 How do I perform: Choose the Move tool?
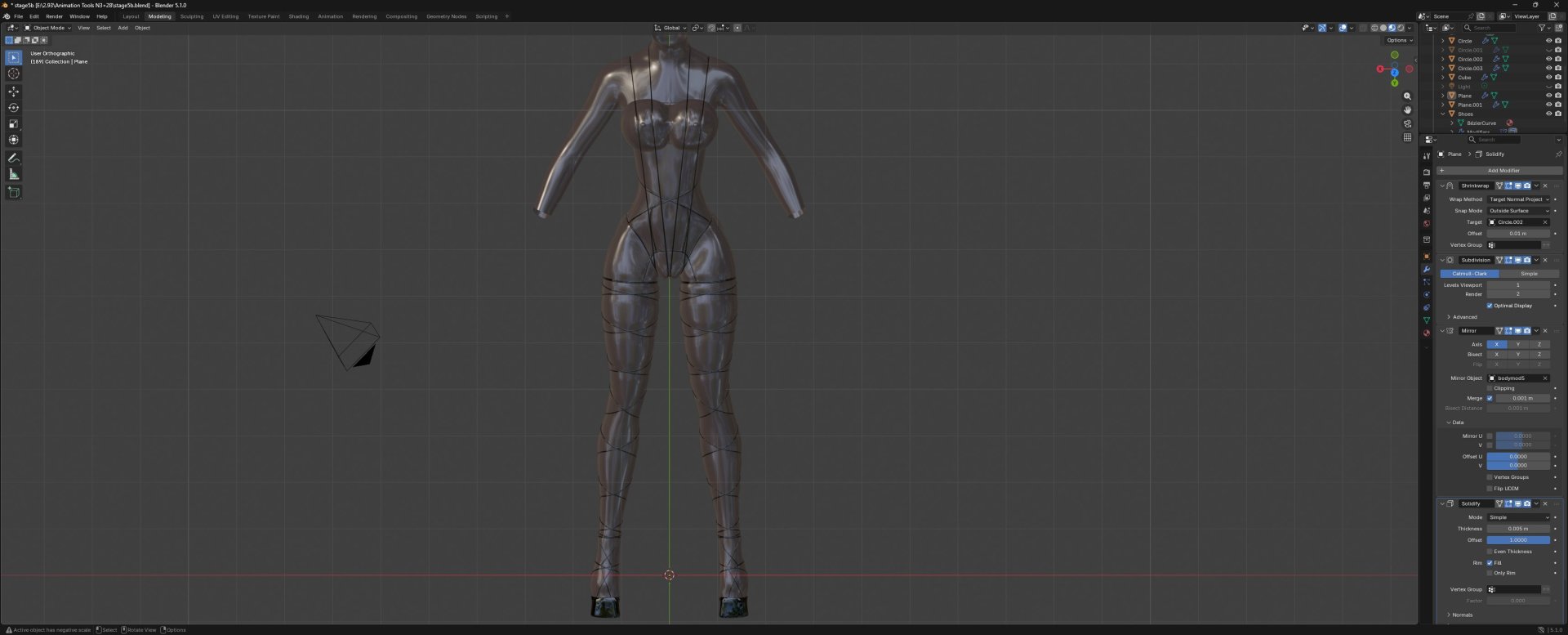[14, 92]
